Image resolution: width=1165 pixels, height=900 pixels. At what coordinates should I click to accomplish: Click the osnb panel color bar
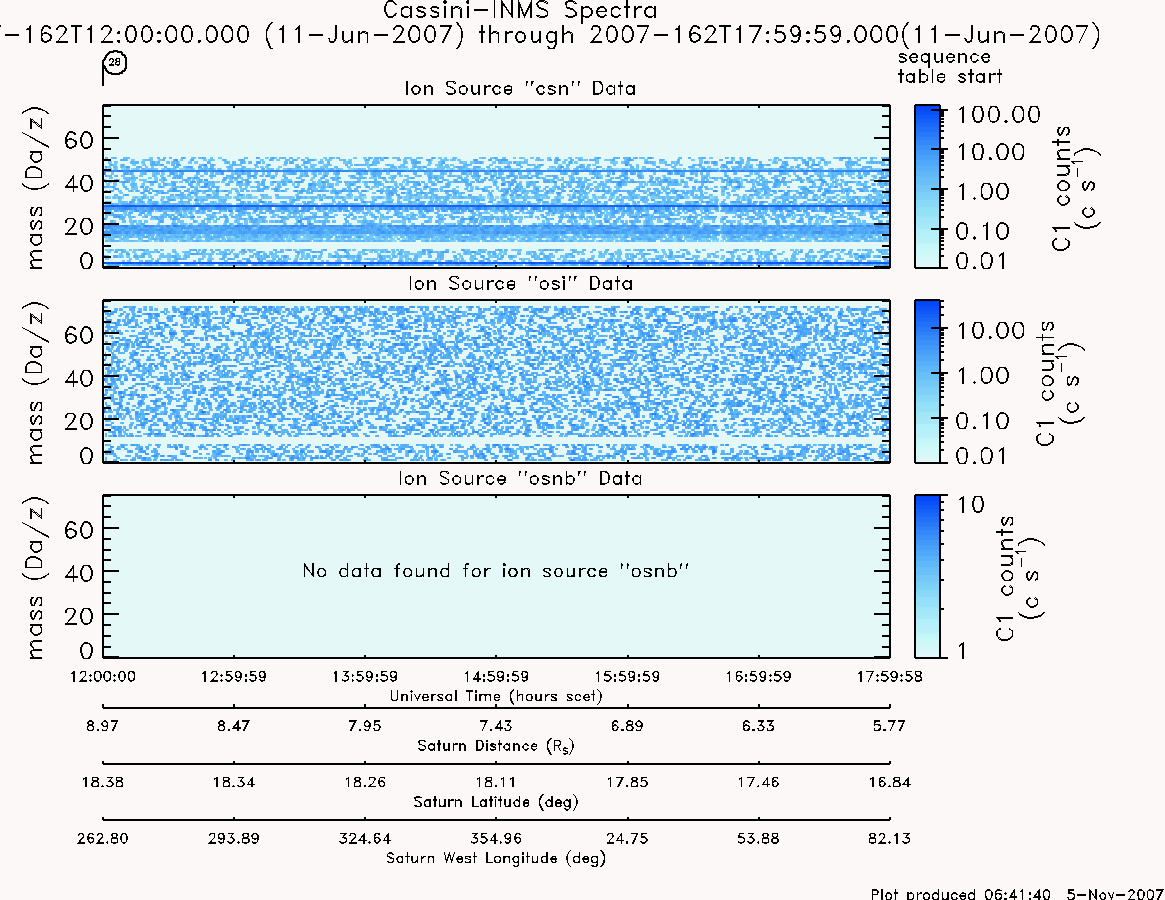coord(927,576)
